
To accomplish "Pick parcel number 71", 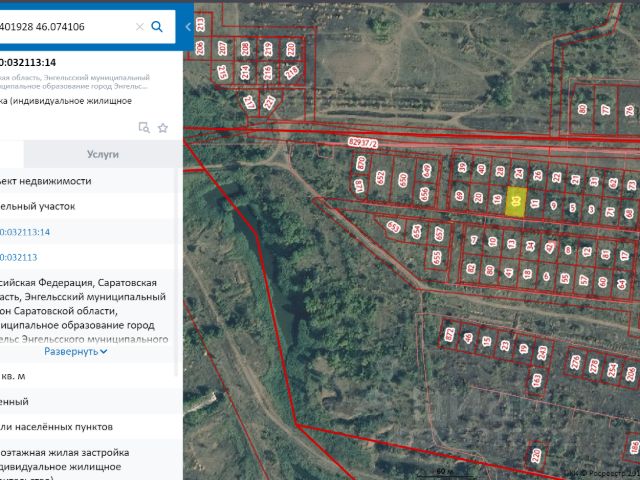I will [x=610, y=212].
